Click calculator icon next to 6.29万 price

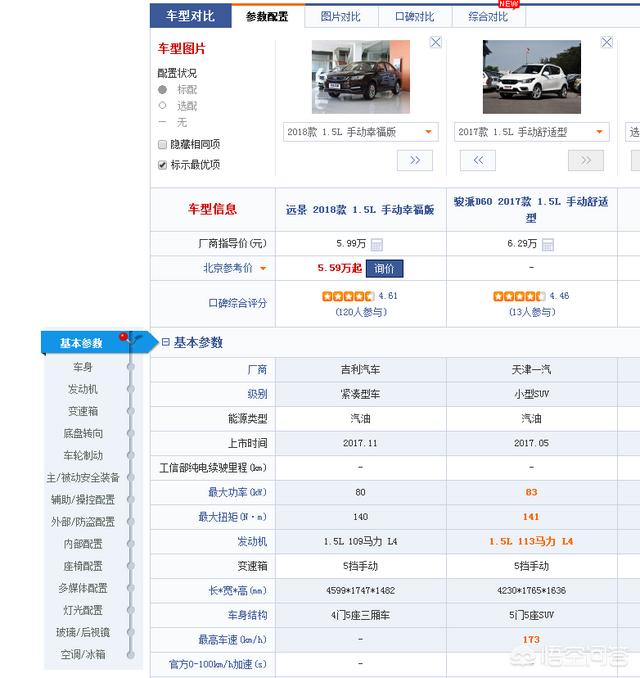point(547,244)
